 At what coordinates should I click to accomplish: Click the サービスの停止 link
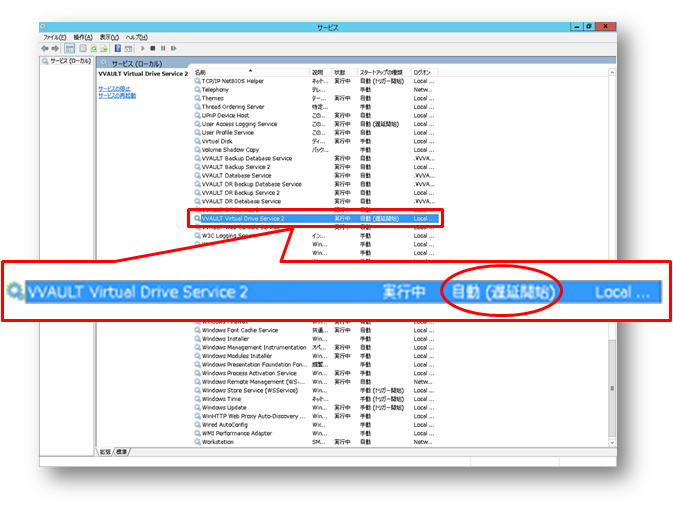point(114,89)
